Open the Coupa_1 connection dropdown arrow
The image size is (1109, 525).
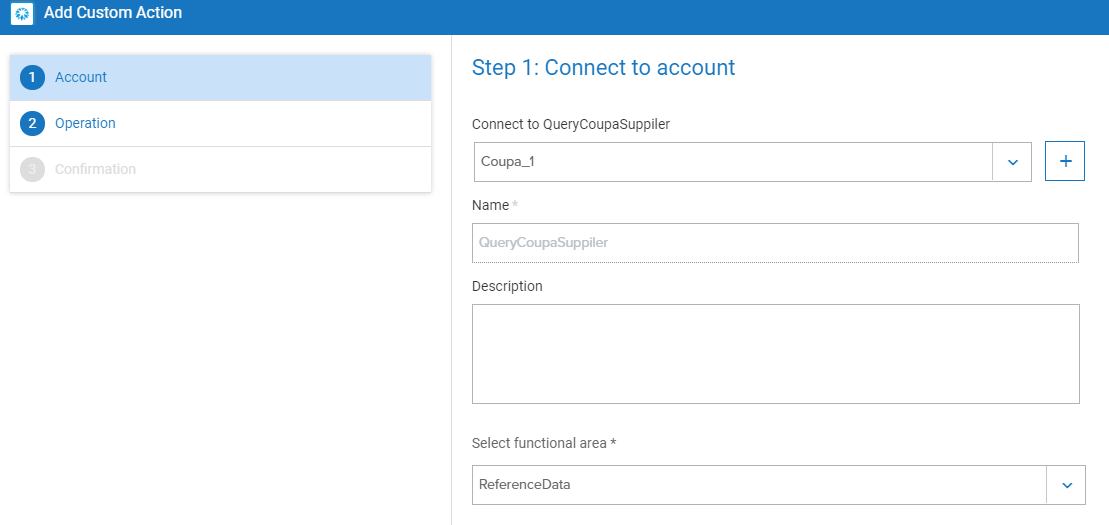1012,162
